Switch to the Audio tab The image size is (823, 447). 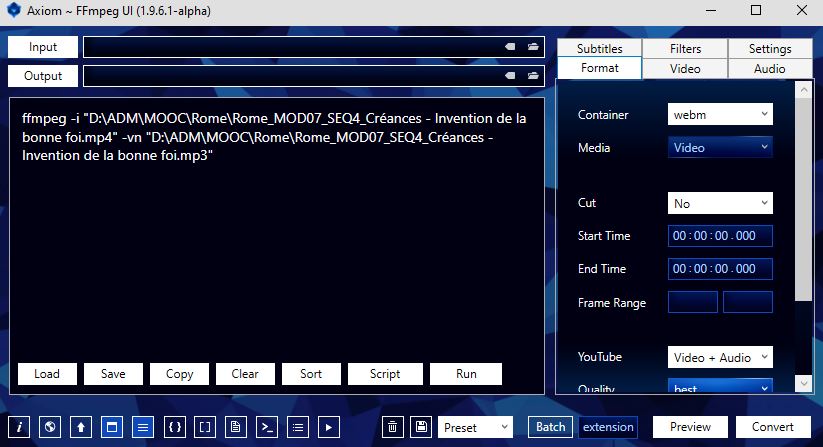click(770, 69)
